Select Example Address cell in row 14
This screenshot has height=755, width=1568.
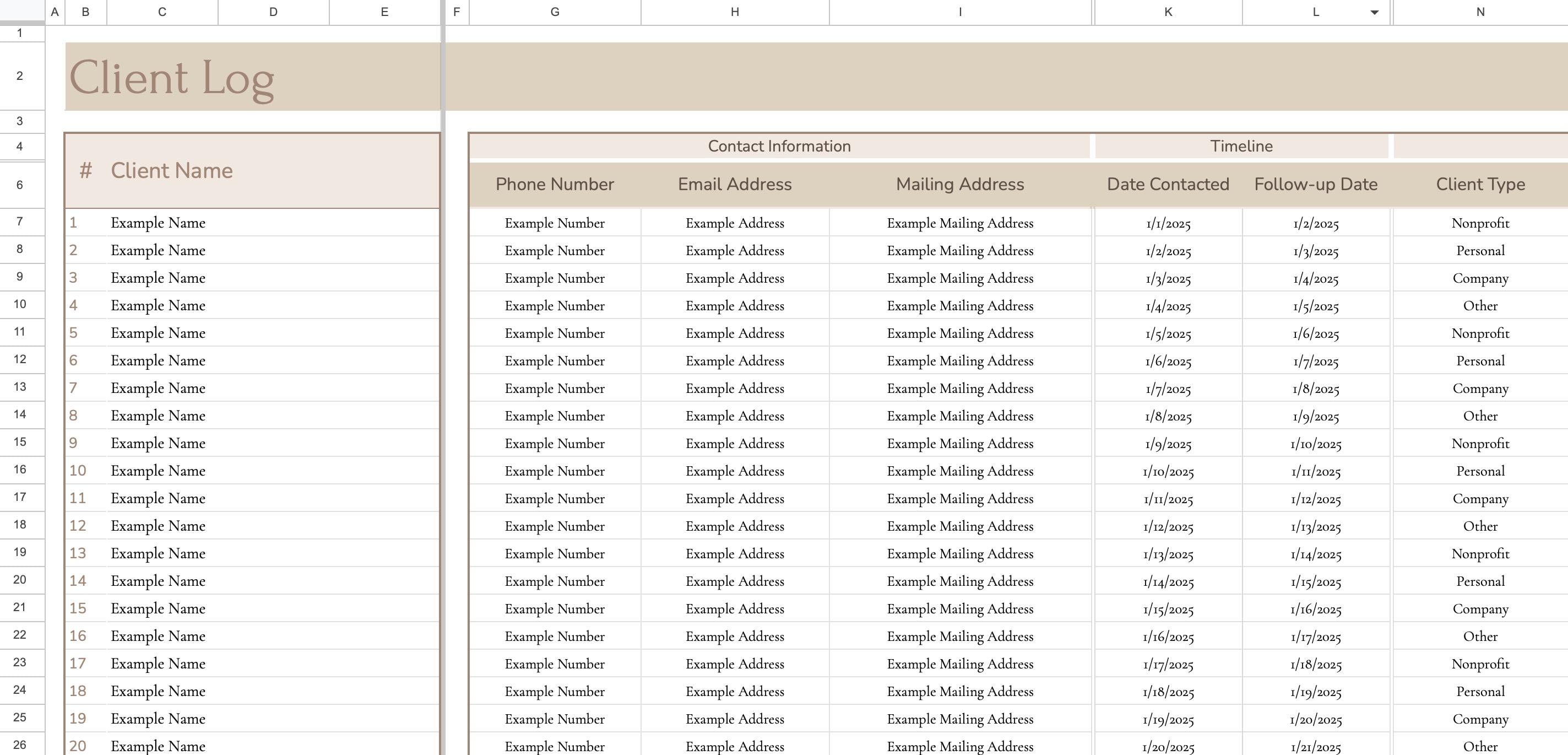coord(735,416)
